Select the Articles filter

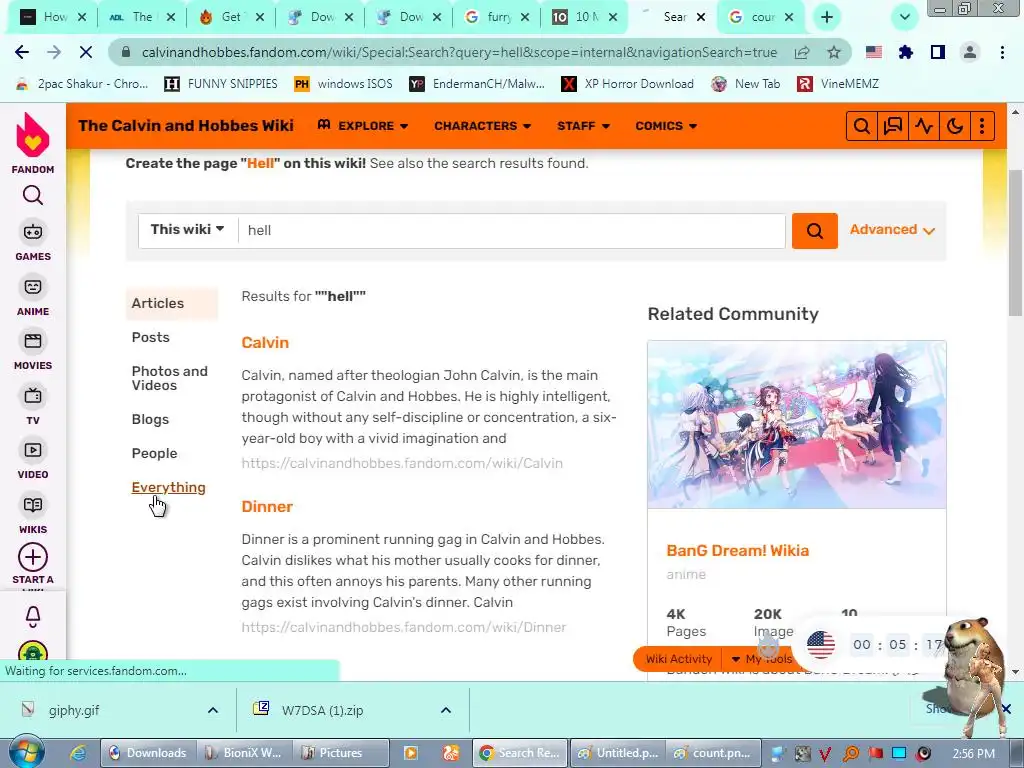tap(172, 303)
